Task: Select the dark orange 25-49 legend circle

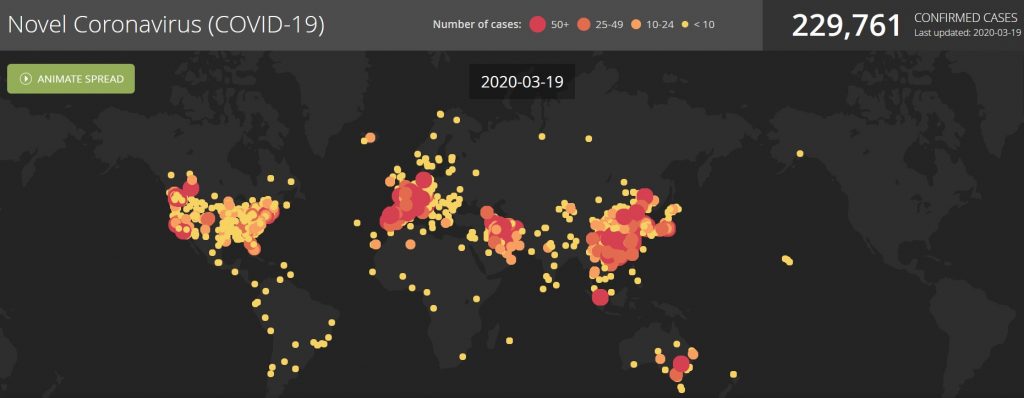Action: 584,25
